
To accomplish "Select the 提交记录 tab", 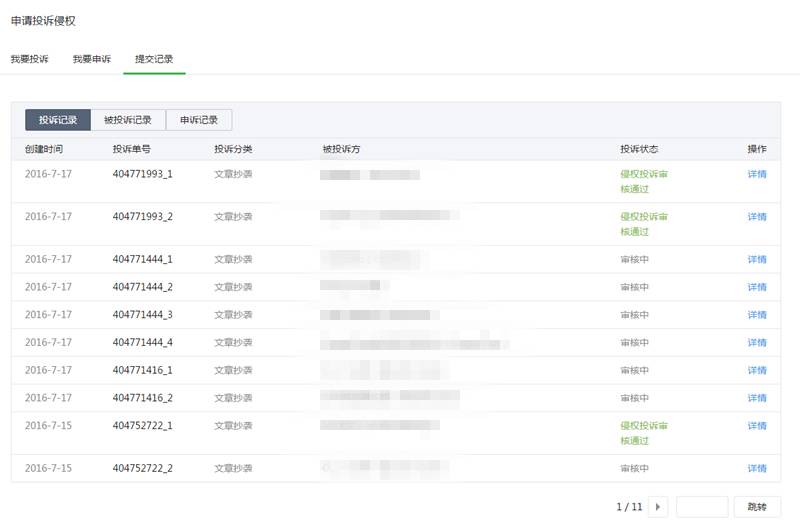I will point(154,59).
